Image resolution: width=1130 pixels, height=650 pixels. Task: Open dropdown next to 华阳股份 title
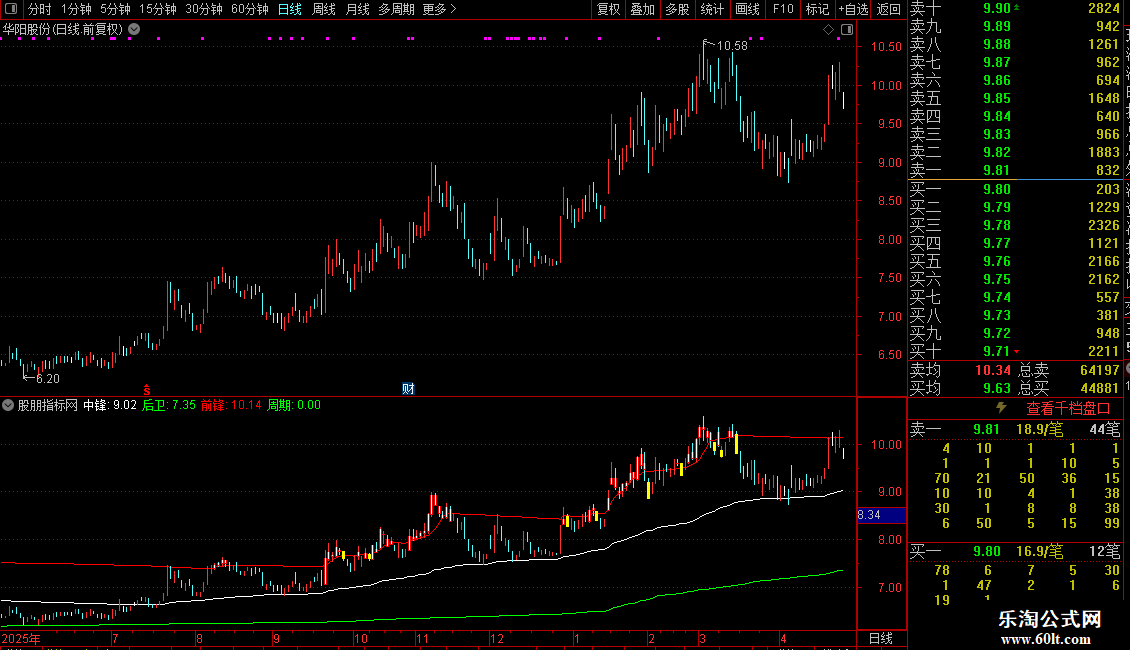(134, 29)
